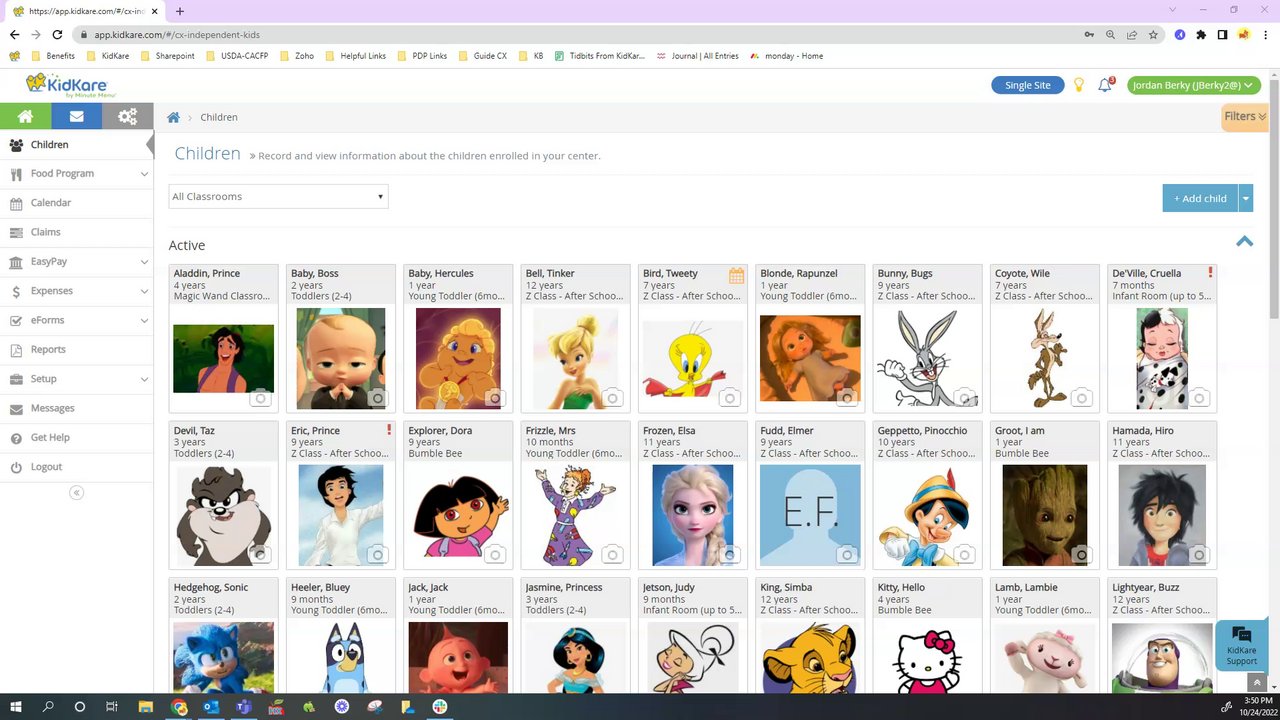Open Calendar in the sidebar
This screenshot has width=1280, height=720.
point(76,203)
